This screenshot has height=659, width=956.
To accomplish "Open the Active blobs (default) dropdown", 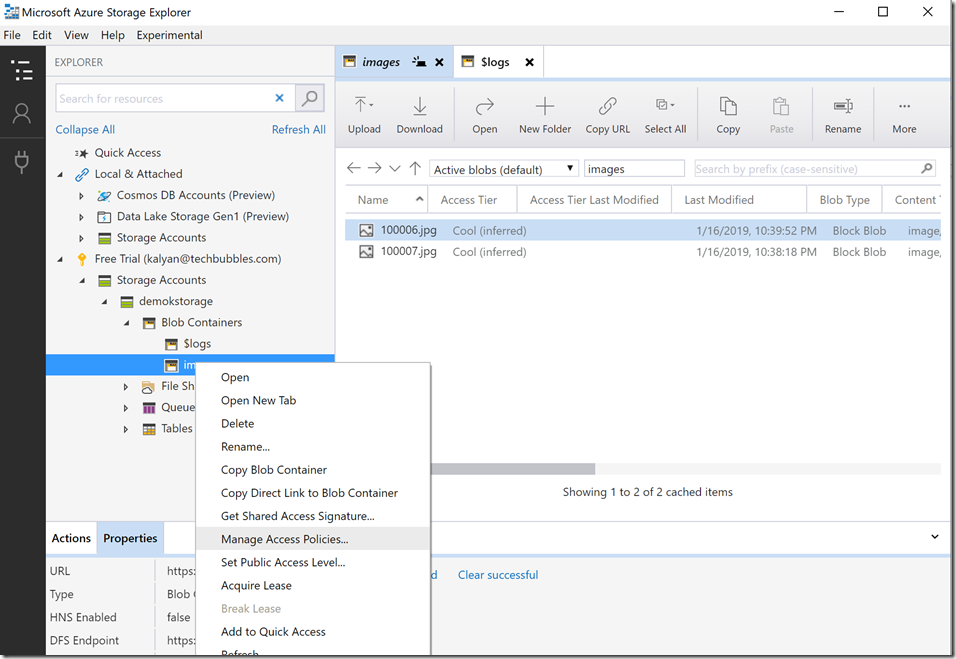I will [x=504, y=169].
